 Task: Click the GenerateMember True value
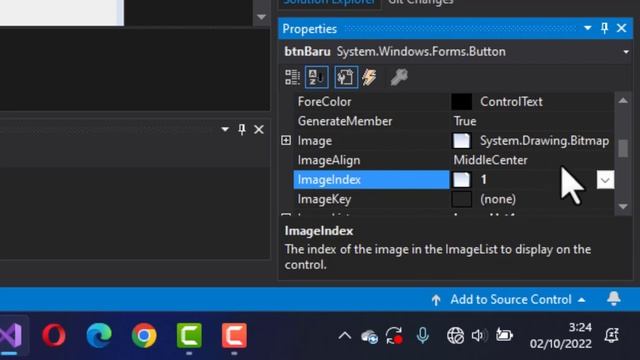tap(465, 121)
